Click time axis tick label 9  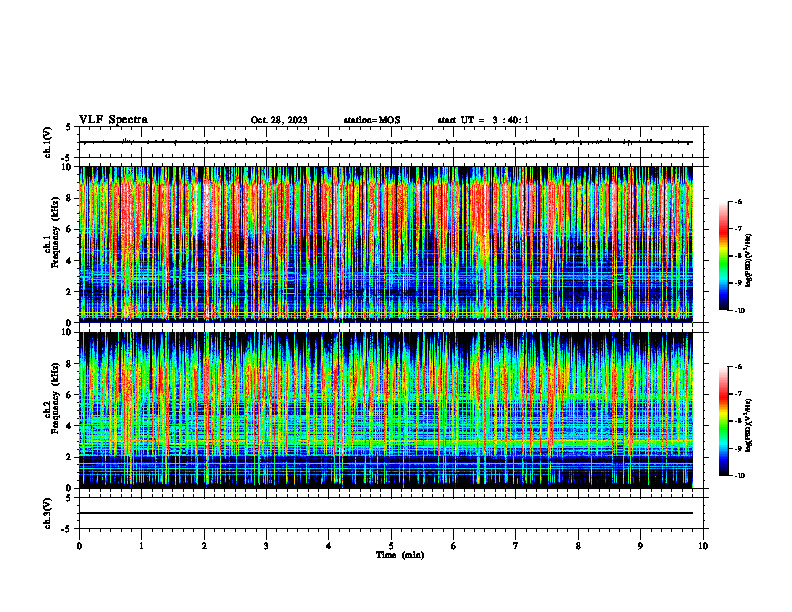(640, 546)
